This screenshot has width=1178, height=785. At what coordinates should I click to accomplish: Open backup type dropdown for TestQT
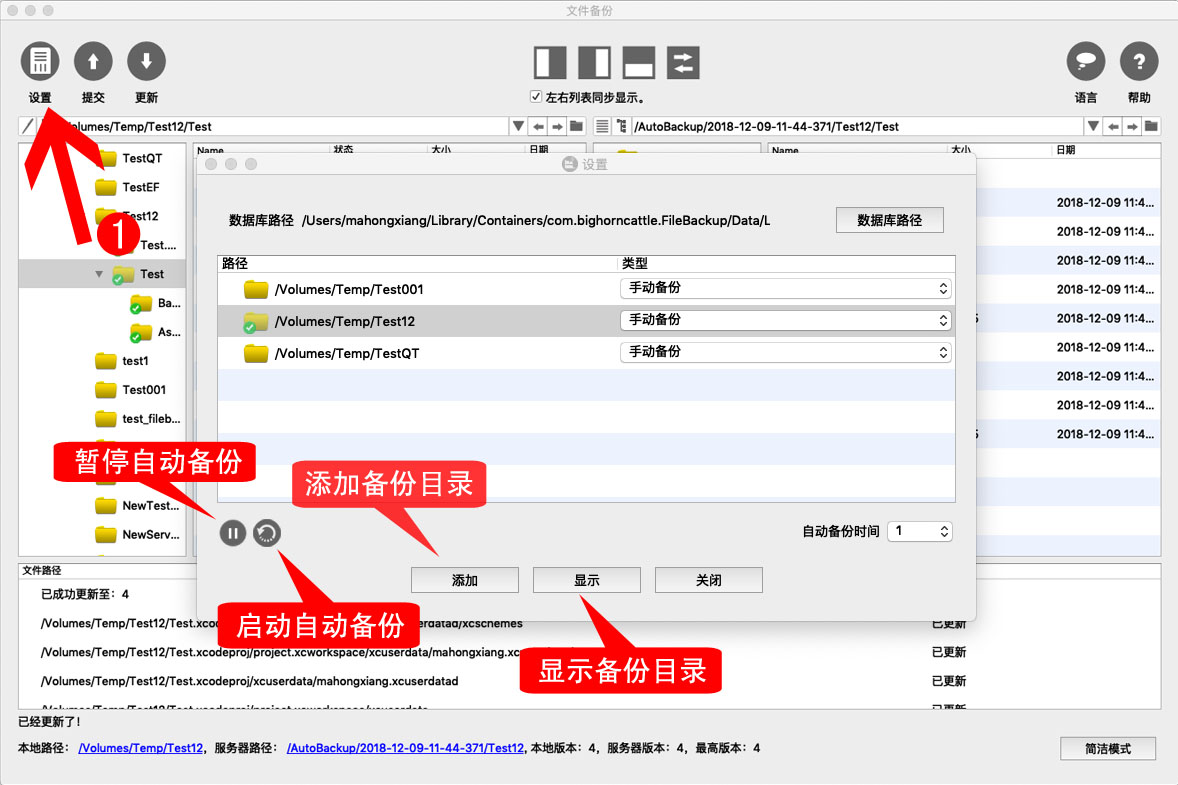[x=786, y=352]
